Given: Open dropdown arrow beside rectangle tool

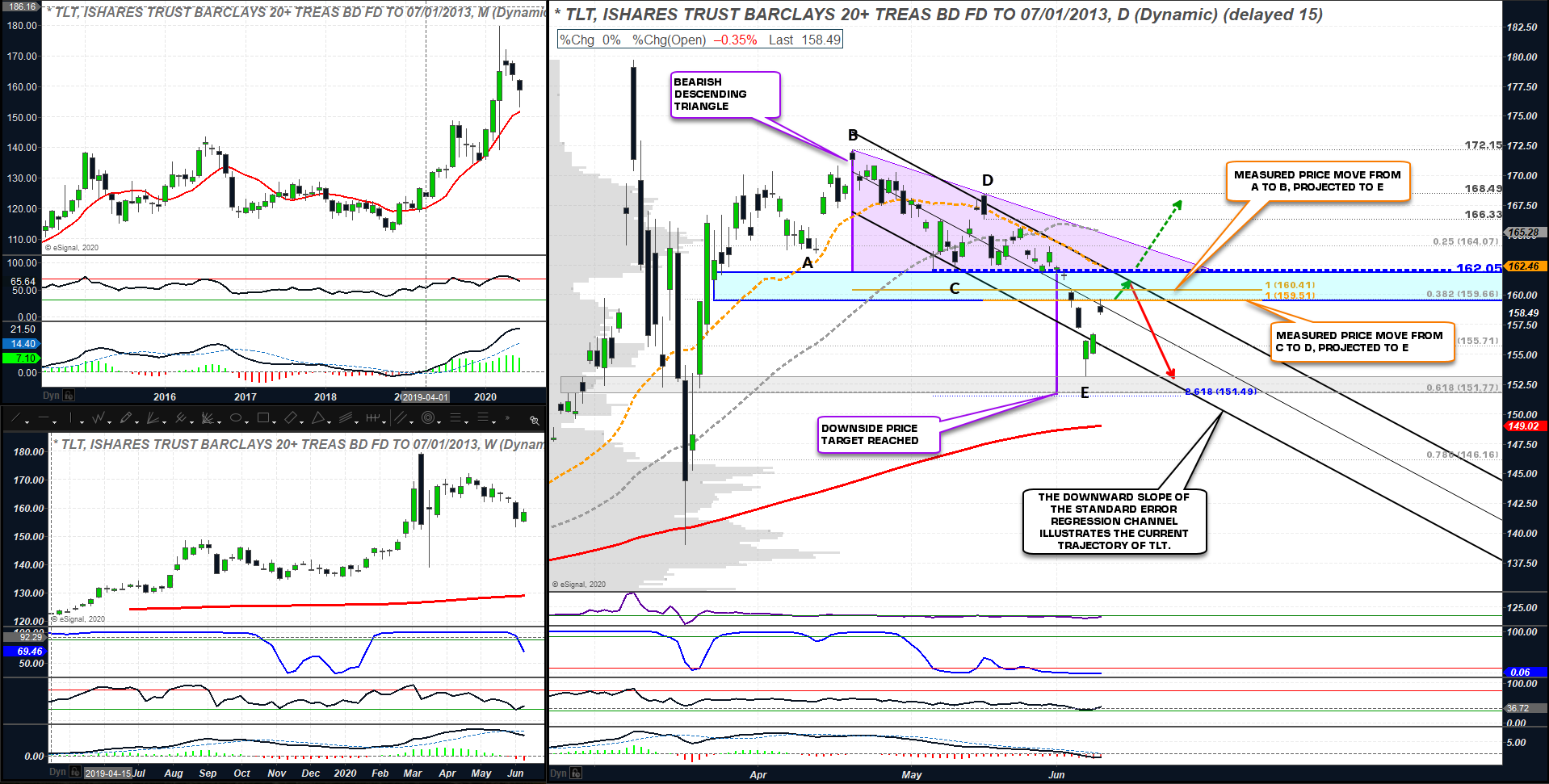Looking at the screenshot, I should [x=275, y=421].
